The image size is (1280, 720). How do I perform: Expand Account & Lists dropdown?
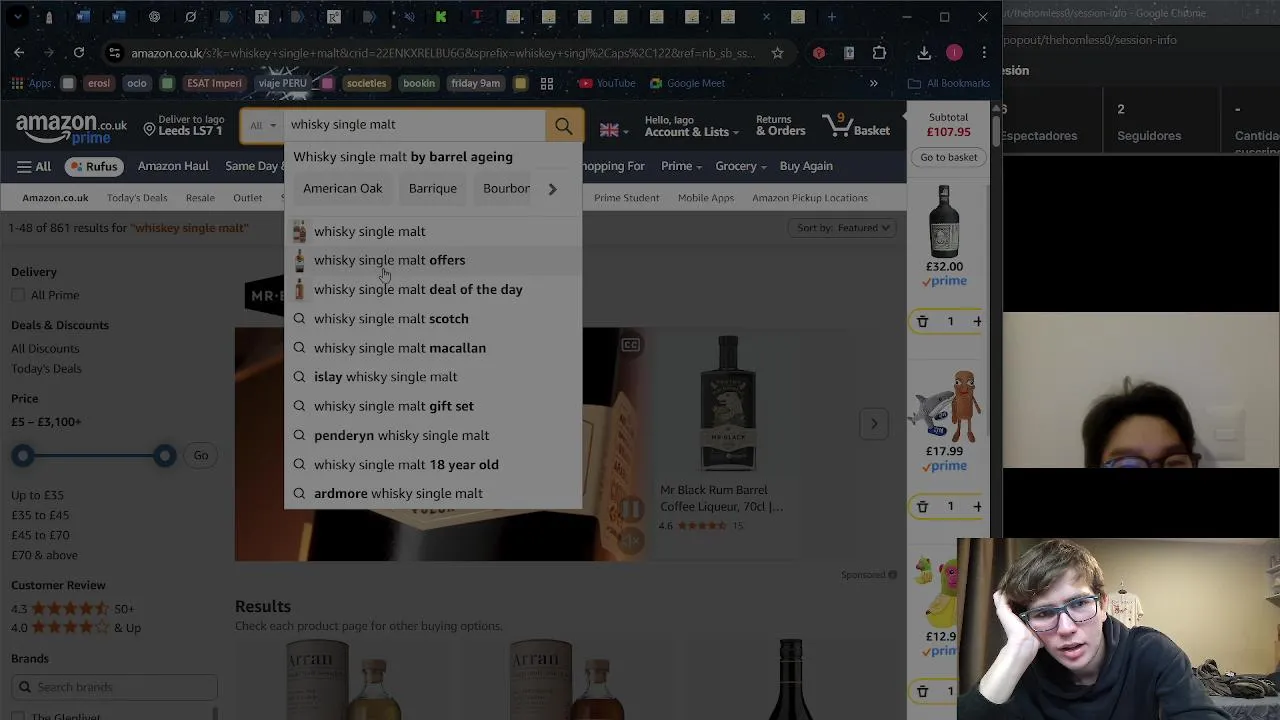691,126
